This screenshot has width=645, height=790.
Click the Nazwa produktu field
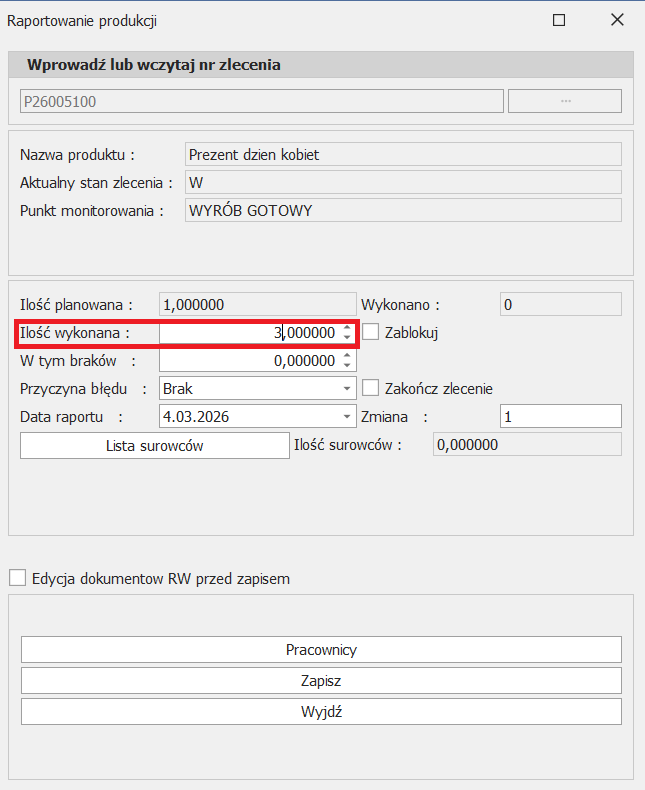point(403,154)
